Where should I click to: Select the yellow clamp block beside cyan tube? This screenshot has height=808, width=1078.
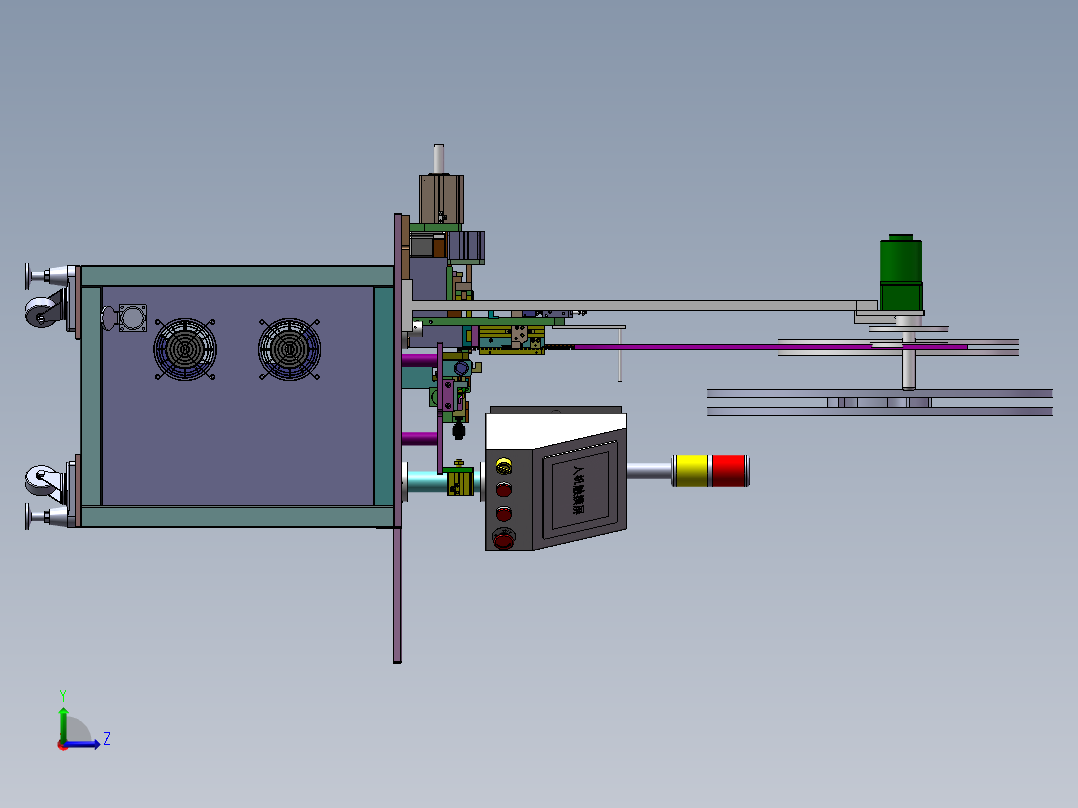pos(459,480)
